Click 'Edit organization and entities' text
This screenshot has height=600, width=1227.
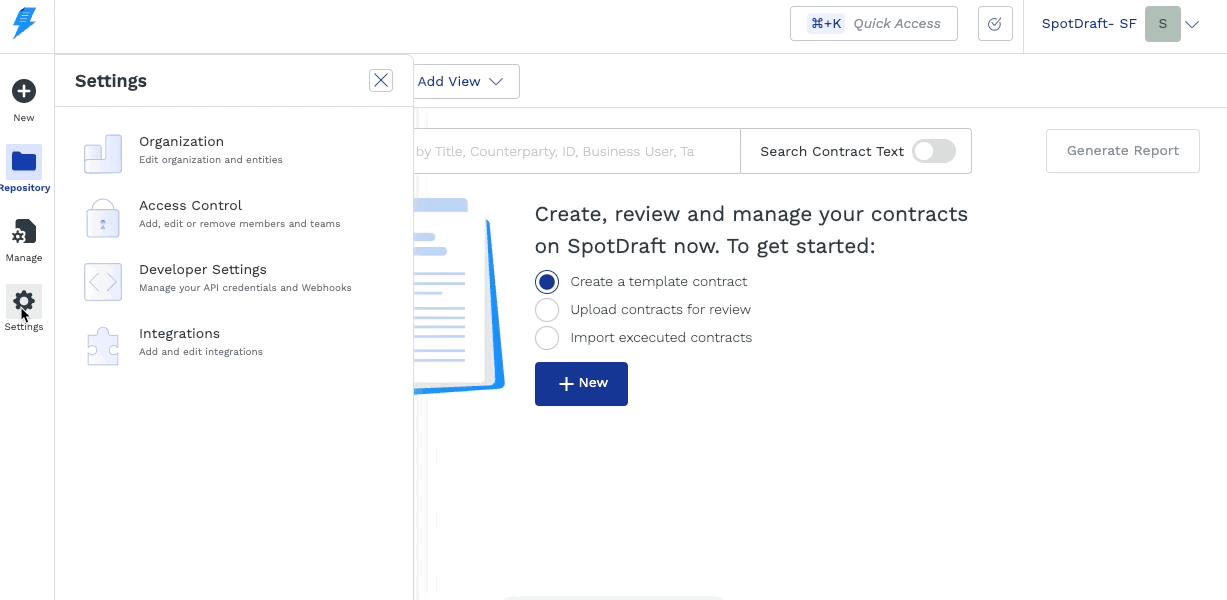click(x=211, y=160)
